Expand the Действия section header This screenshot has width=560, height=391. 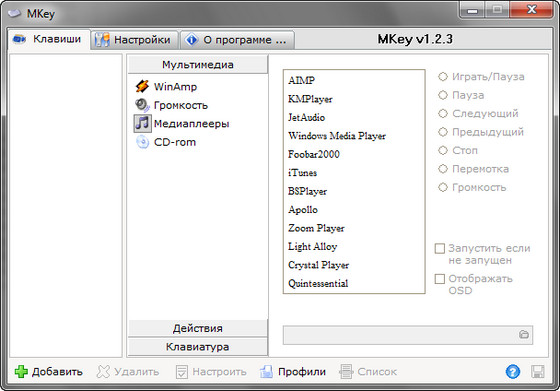[198, 328]
